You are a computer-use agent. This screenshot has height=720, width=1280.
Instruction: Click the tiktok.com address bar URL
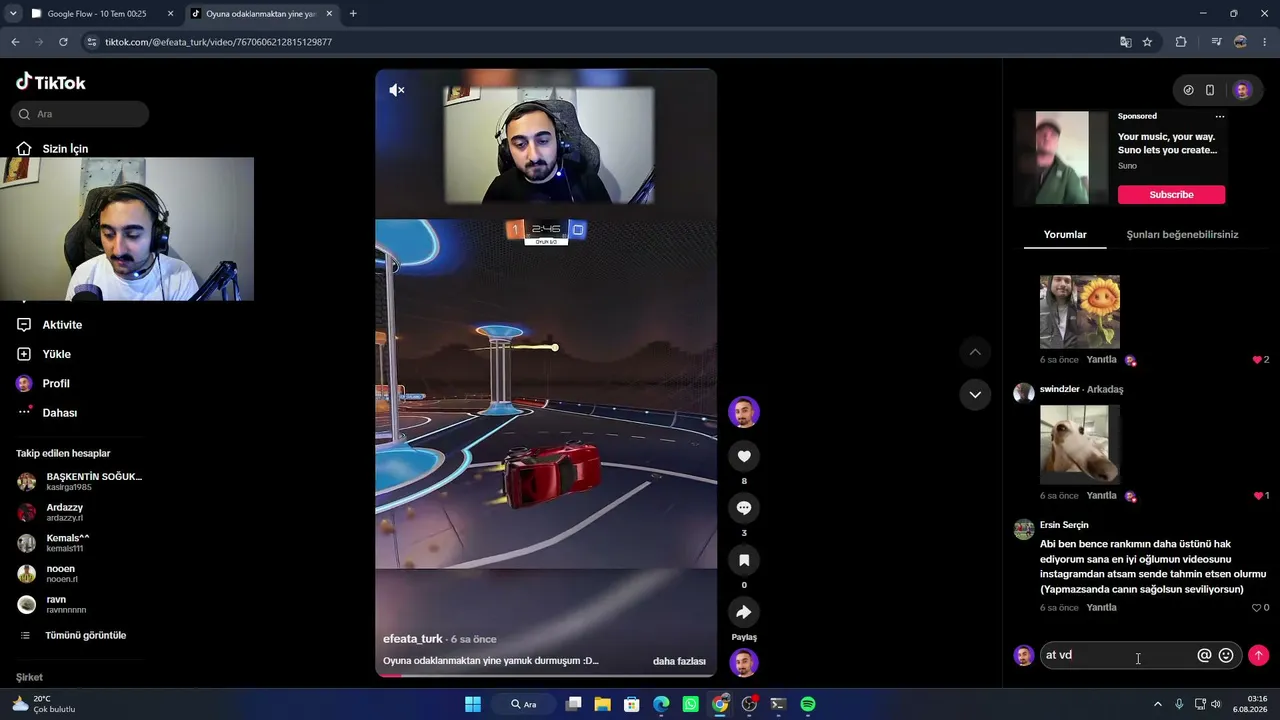(218, 42)
